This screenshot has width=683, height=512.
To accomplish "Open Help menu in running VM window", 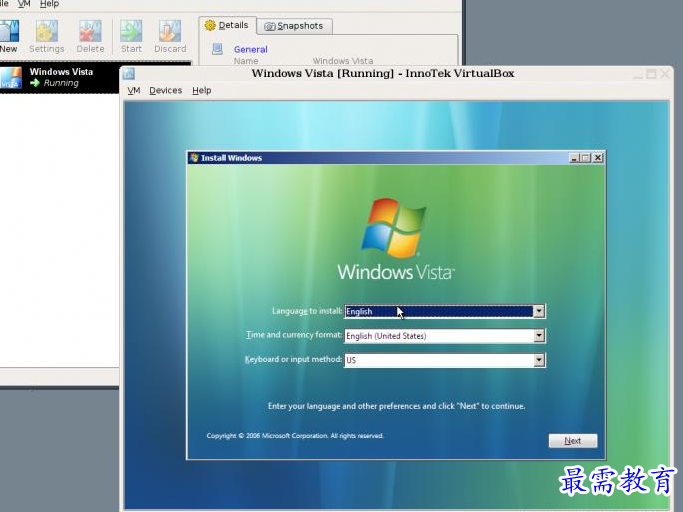I will pos(202,90).
